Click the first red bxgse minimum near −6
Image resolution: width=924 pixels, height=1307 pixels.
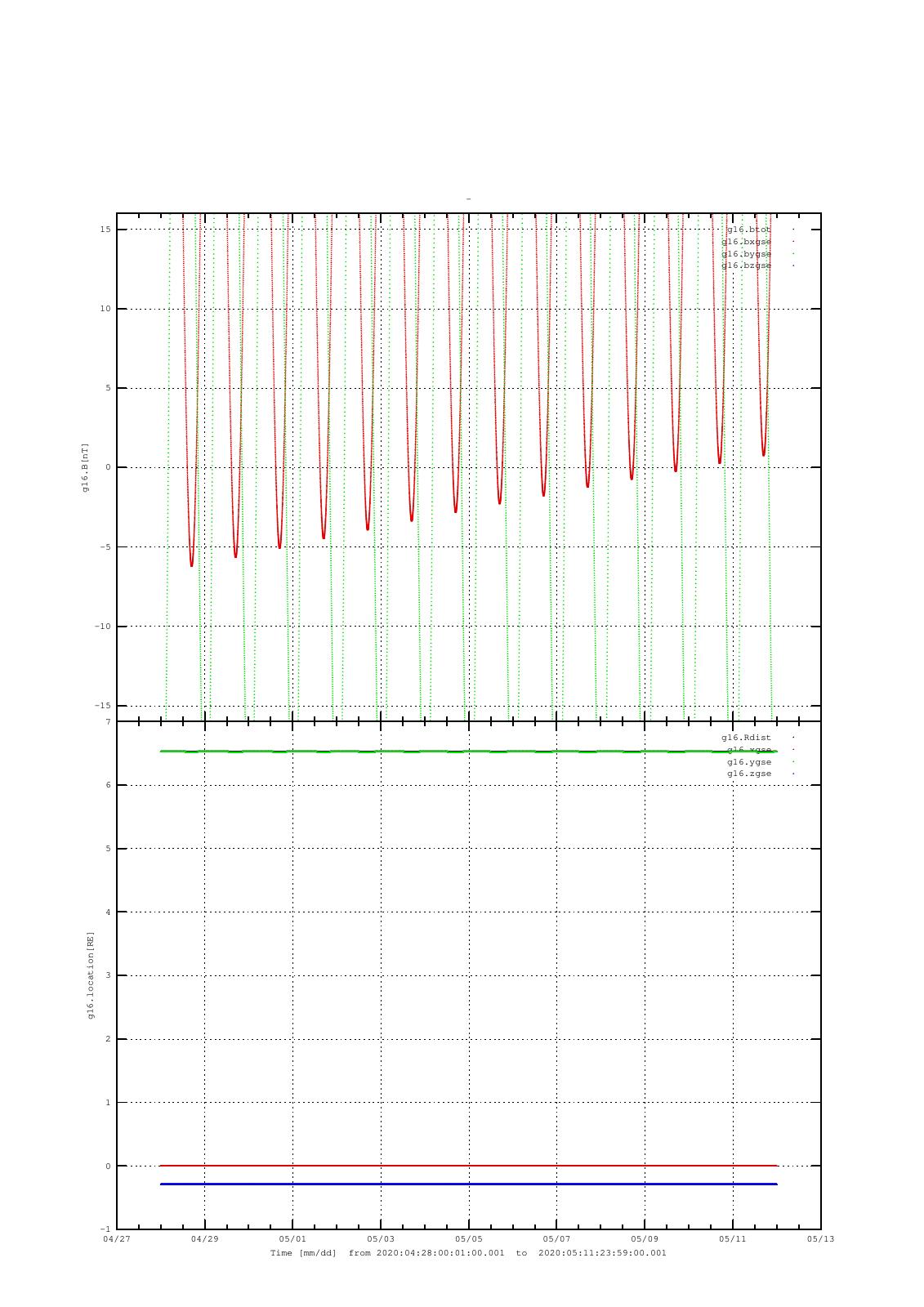[192, 564]
